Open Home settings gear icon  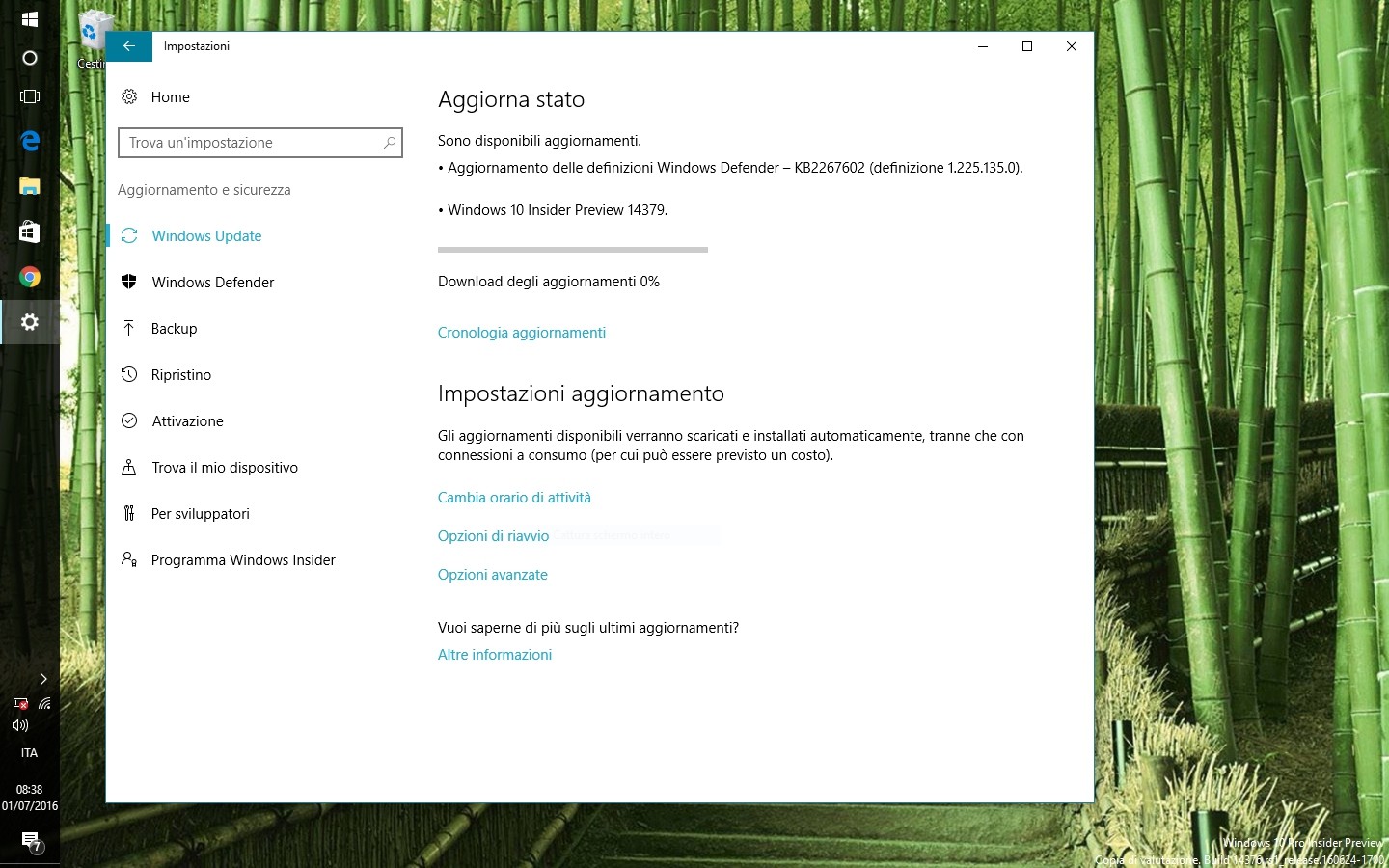[129, 96]
